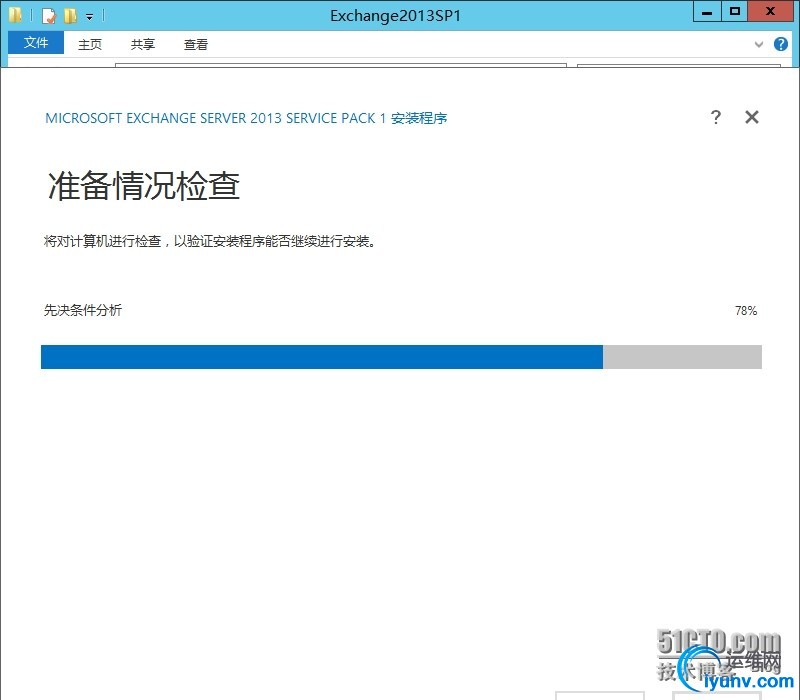Close the Exchange2013SP1 Explorer window
The height and width of the screenshot is (700, 800).
[x=771, y=11]
